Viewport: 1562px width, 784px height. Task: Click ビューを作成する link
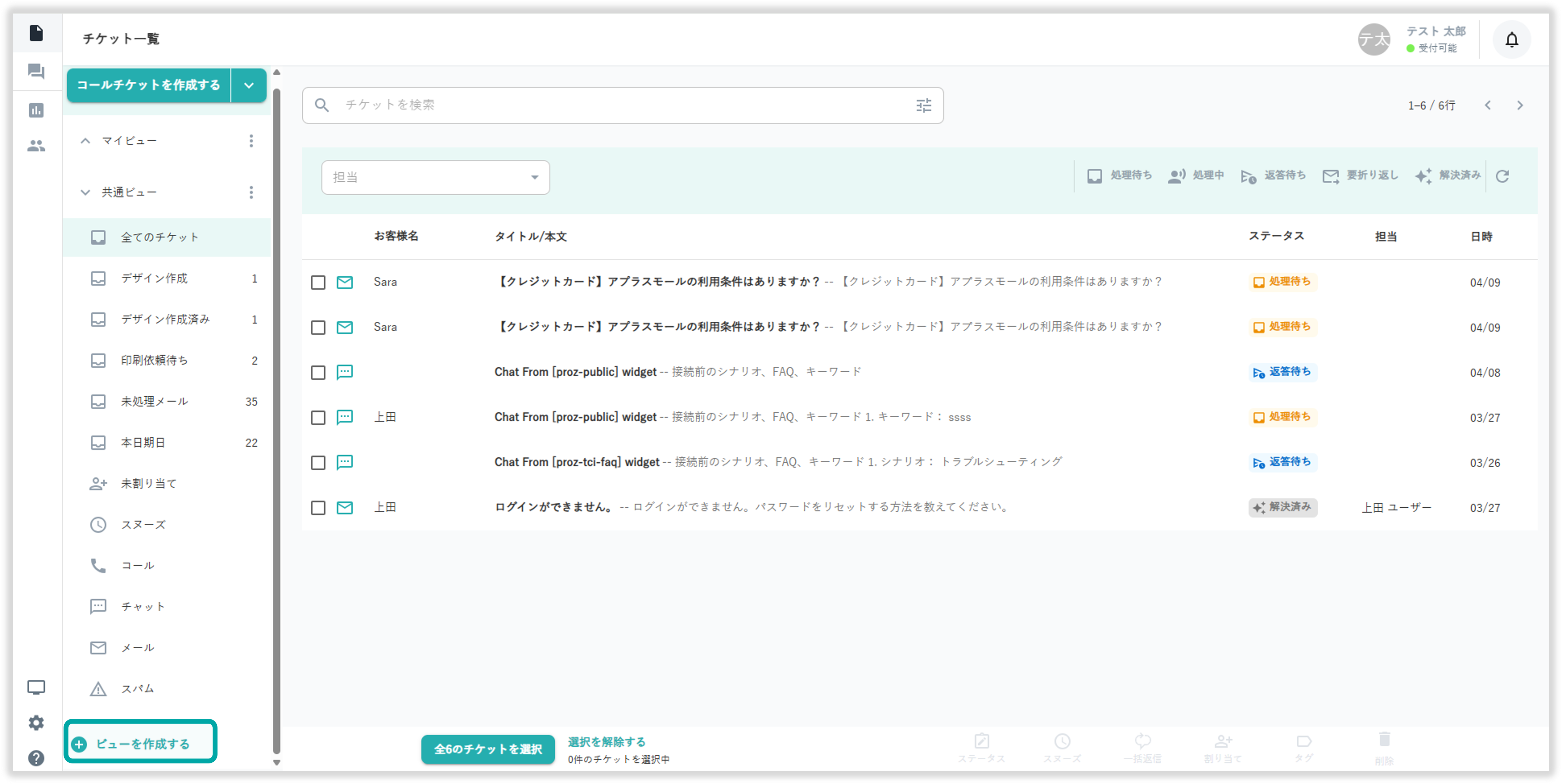[x=142, y=744]
